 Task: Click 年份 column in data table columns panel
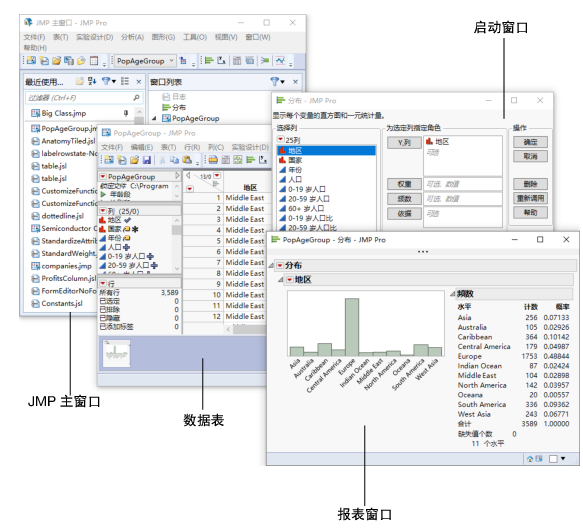click(x=114, y=238)
